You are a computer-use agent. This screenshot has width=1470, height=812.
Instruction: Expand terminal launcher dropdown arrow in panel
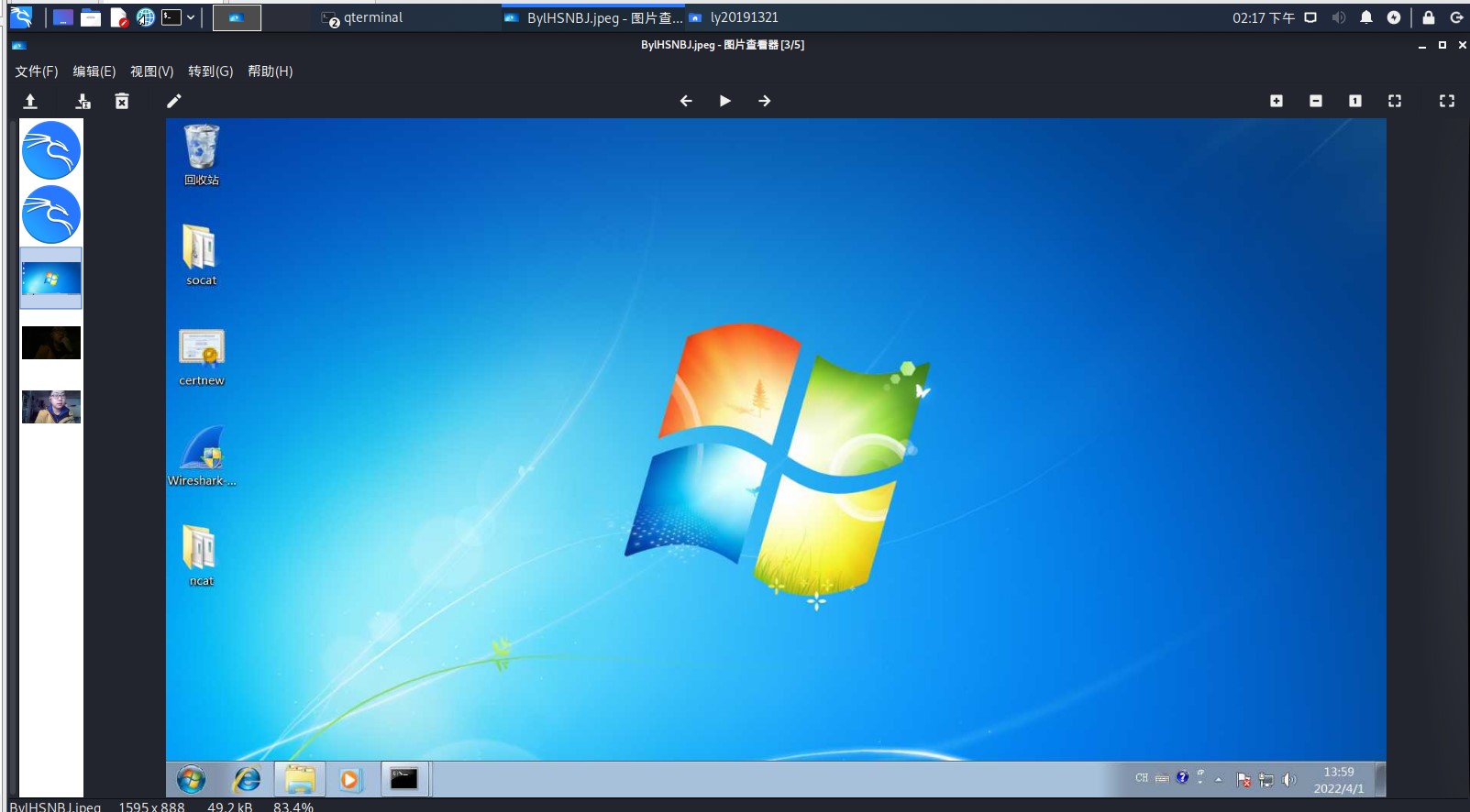click(x=191, y=17)
